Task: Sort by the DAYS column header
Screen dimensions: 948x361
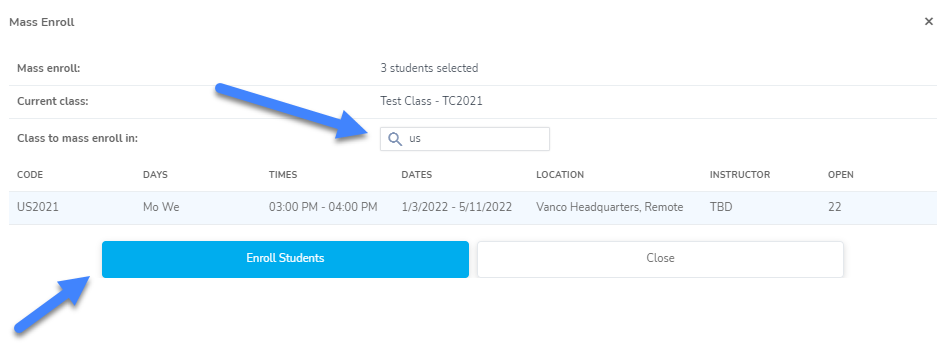Action: pyautogui.click(x=155, y=175)
